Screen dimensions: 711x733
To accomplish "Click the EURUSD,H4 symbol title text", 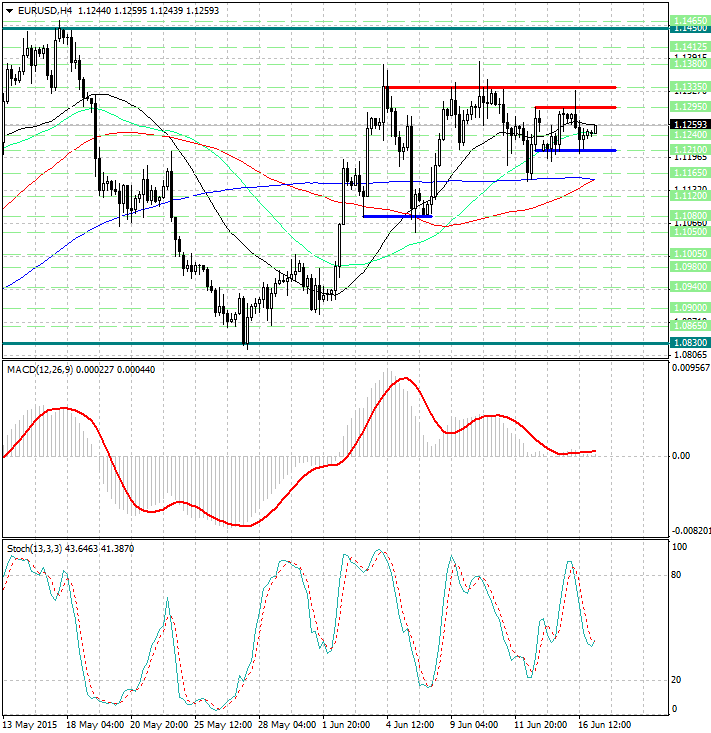I will [x=44, y=11].
